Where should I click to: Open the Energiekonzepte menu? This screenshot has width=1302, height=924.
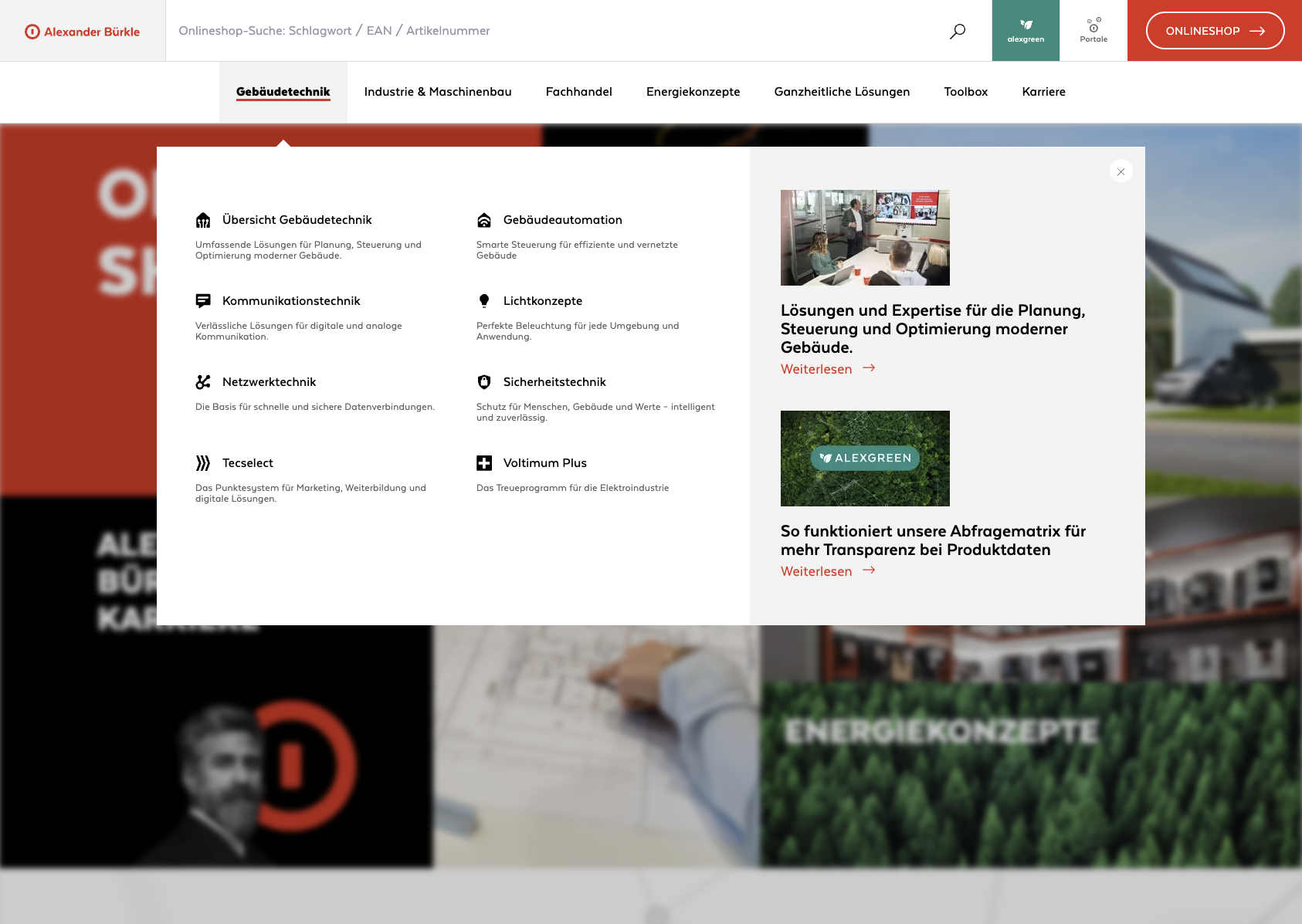(693, 92)
